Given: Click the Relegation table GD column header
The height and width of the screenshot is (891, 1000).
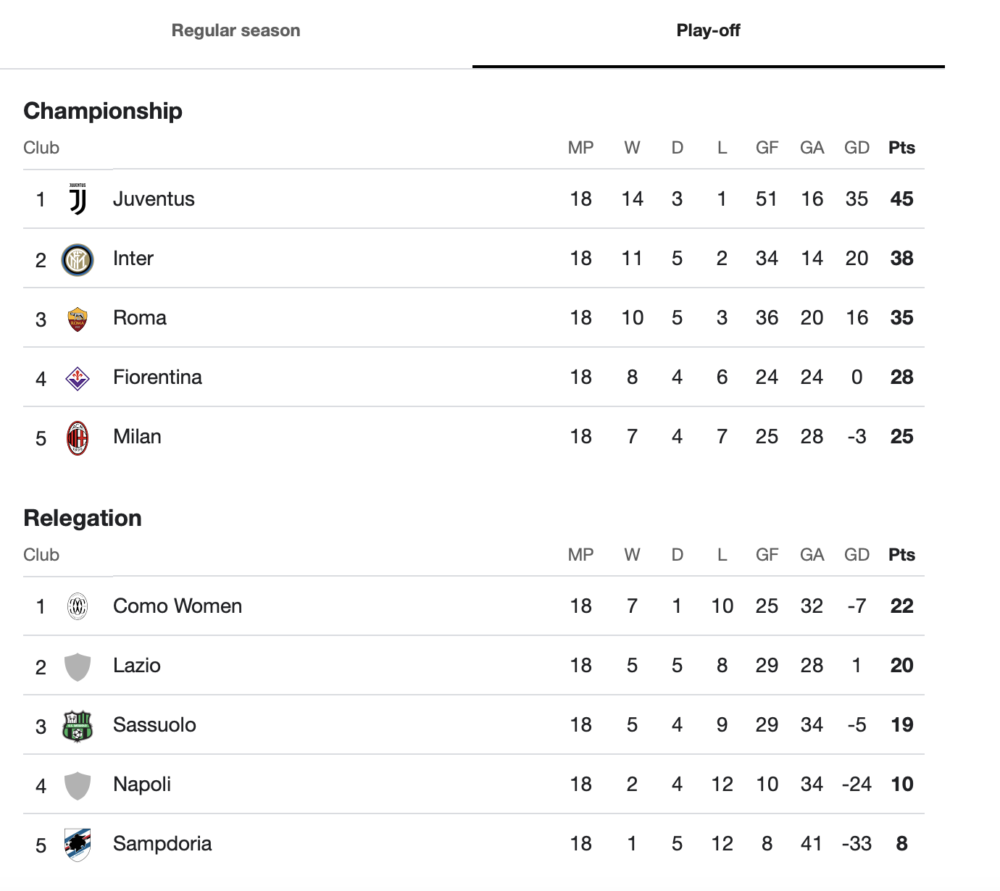Looking at the screenshot, I should click(856, 555).
